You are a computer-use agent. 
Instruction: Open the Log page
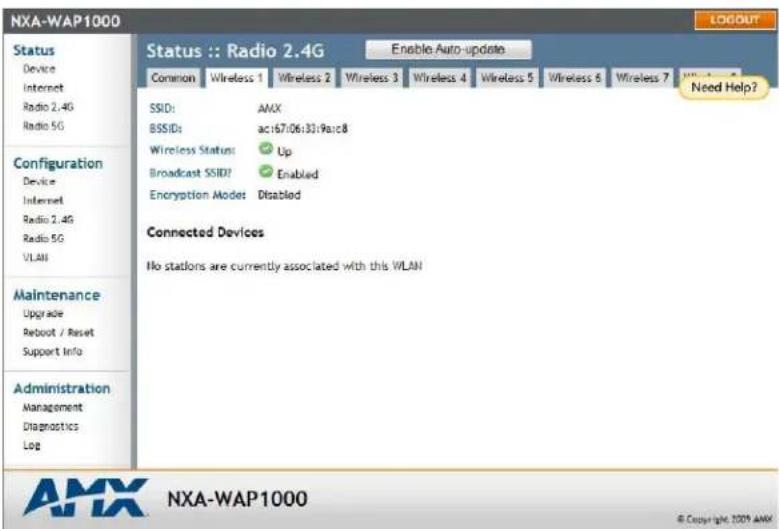31,445
